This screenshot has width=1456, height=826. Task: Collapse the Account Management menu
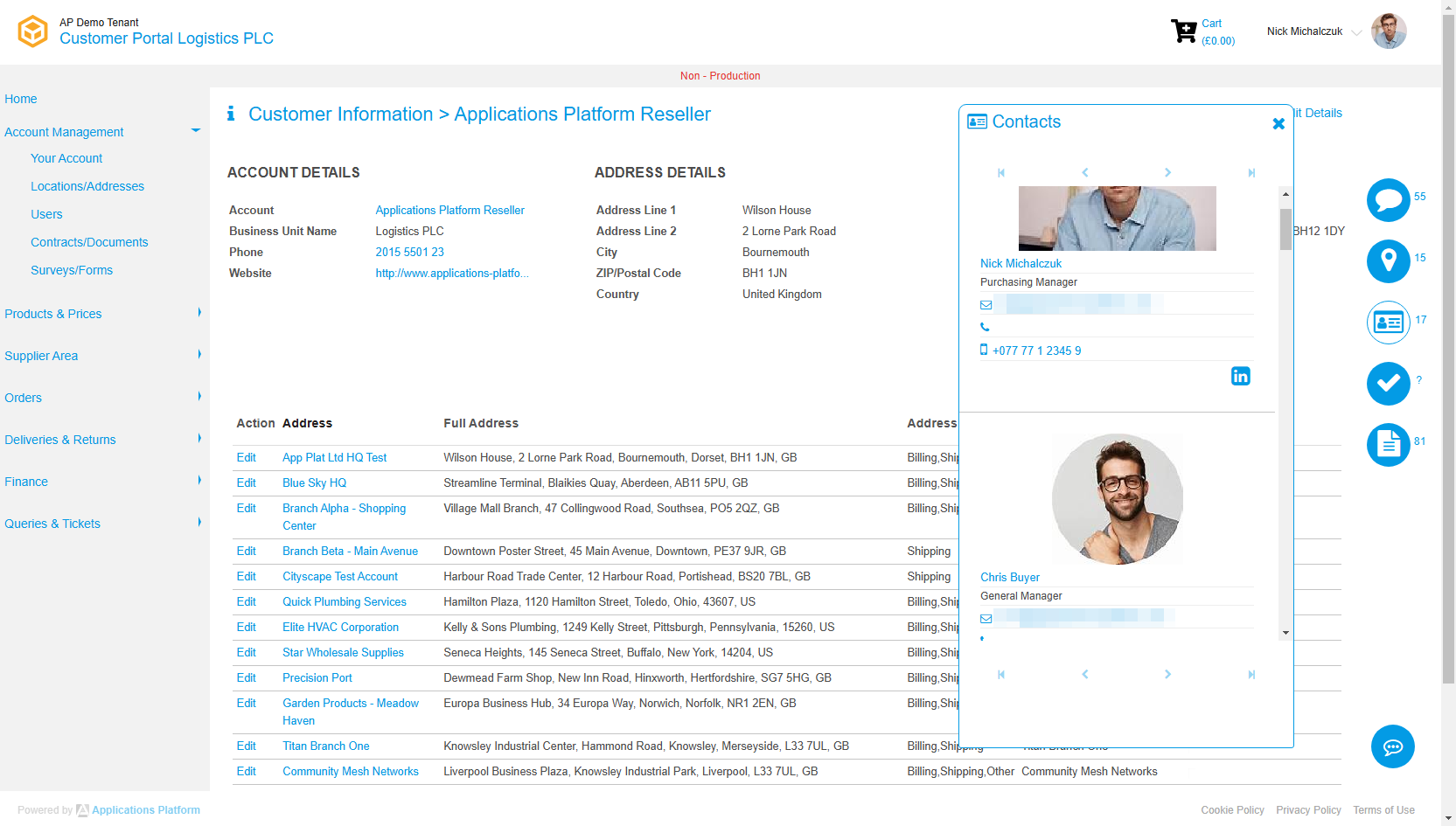196,131
